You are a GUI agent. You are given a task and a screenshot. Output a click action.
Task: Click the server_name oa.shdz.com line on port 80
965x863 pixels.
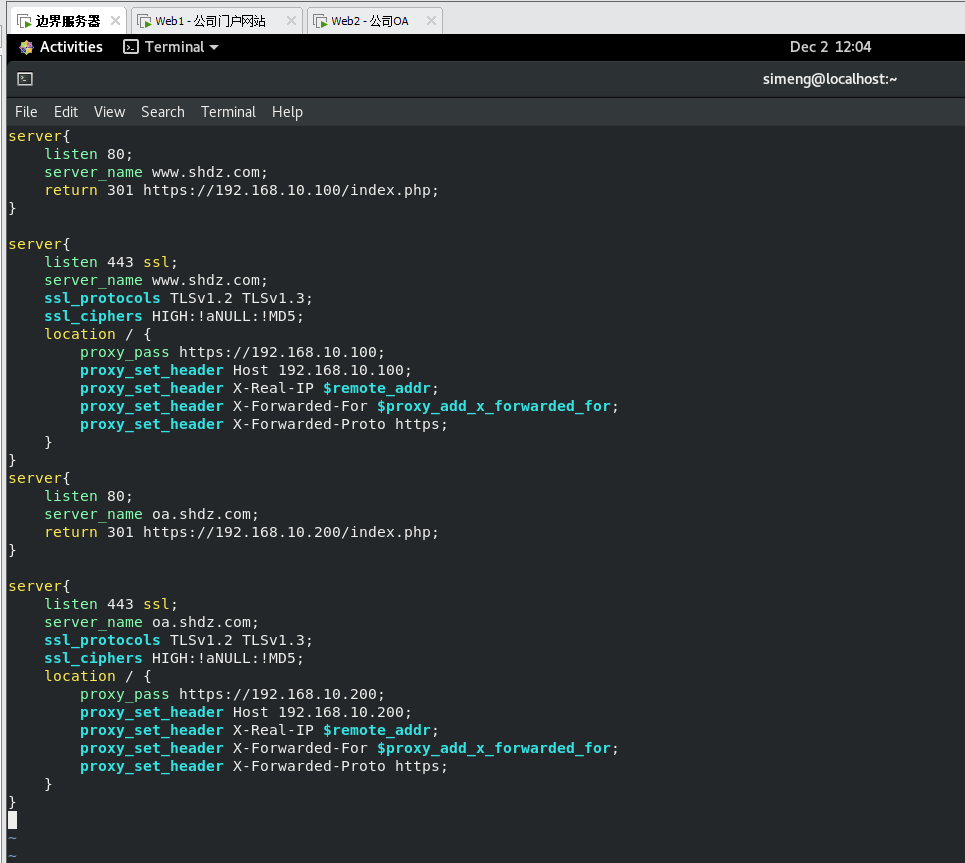coord(151,514)
